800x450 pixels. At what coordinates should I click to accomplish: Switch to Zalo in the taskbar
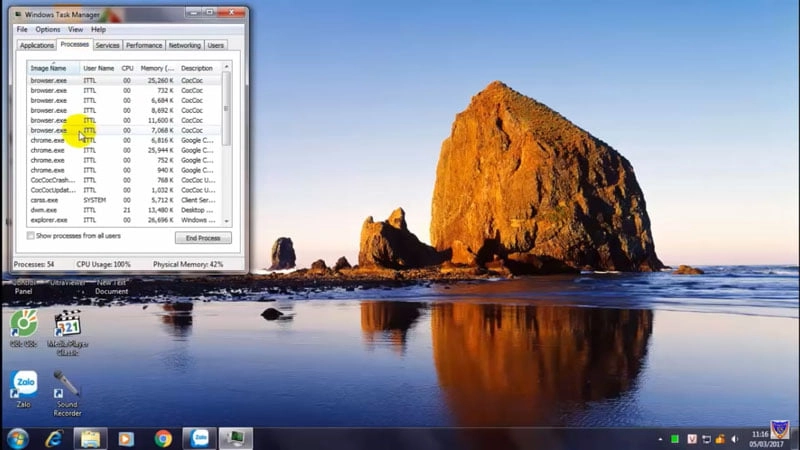(x=199, y=439)
